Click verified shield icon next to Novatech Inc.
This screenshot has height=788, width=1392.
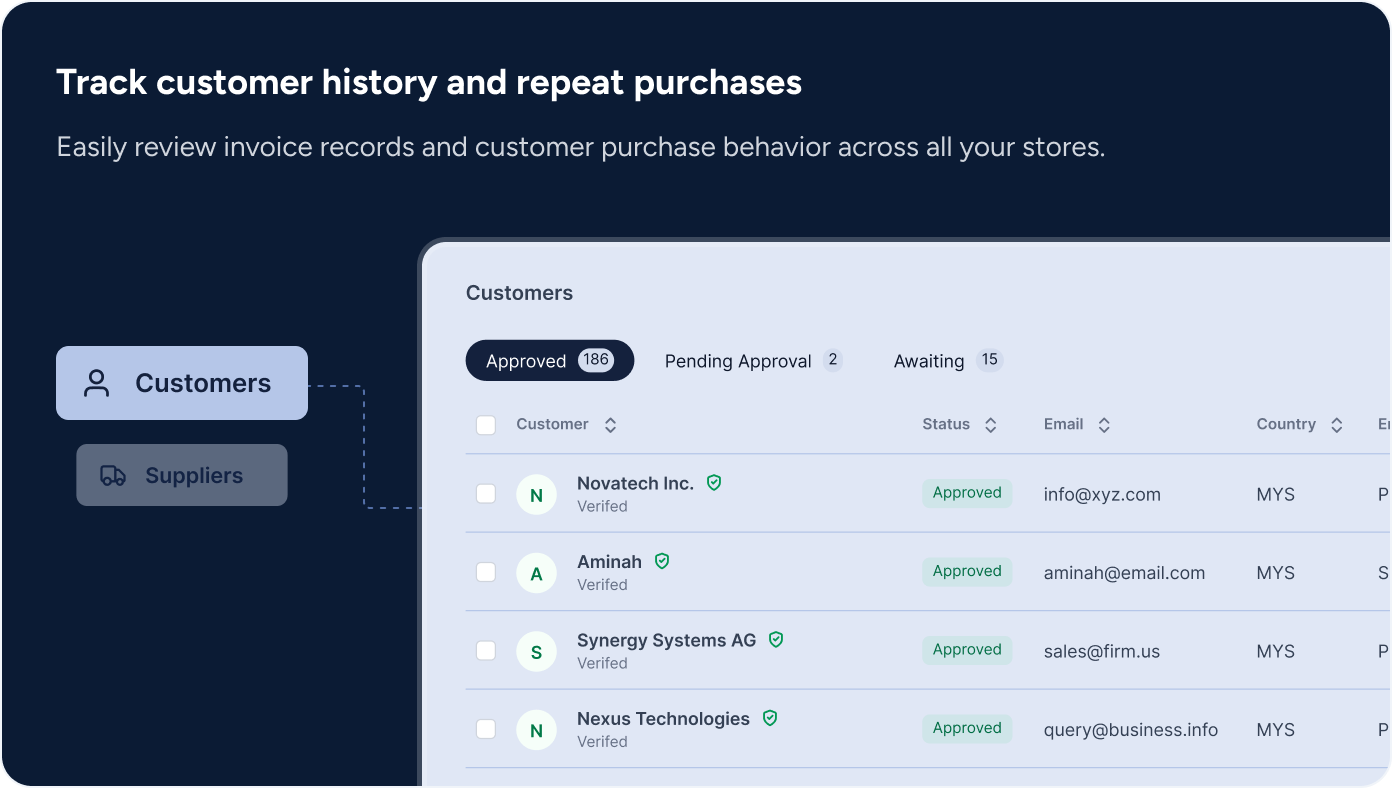(x=714, y=483)
